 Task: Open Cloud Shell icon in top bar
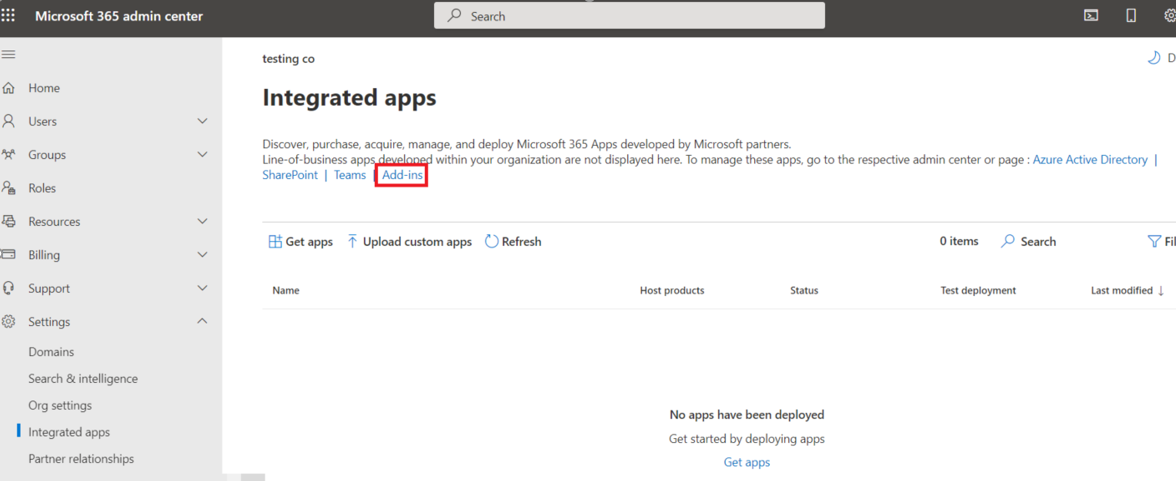(x=1091, y=16)
